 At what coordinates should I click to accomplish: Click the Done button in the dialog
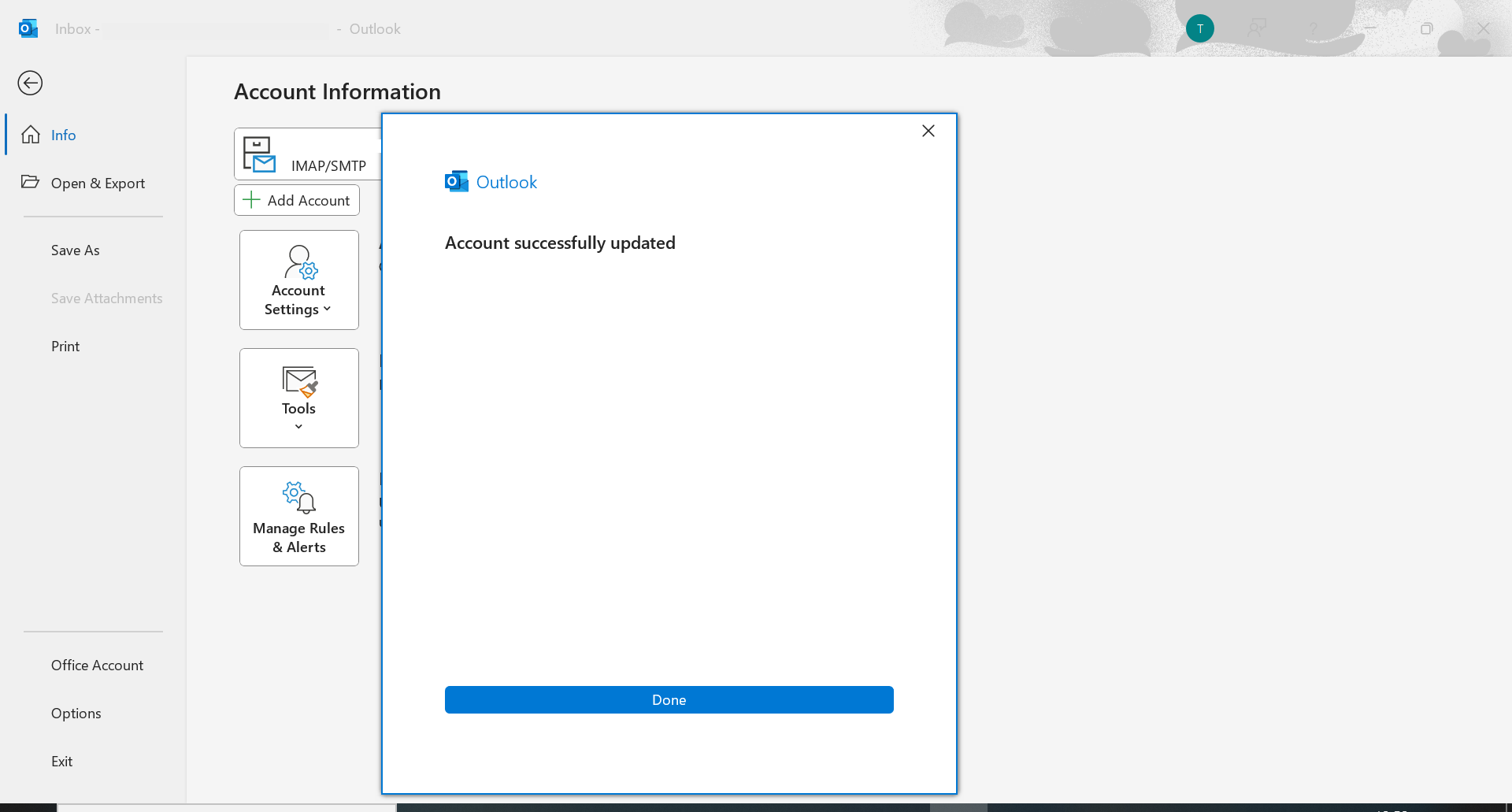[x=669, y=699]
